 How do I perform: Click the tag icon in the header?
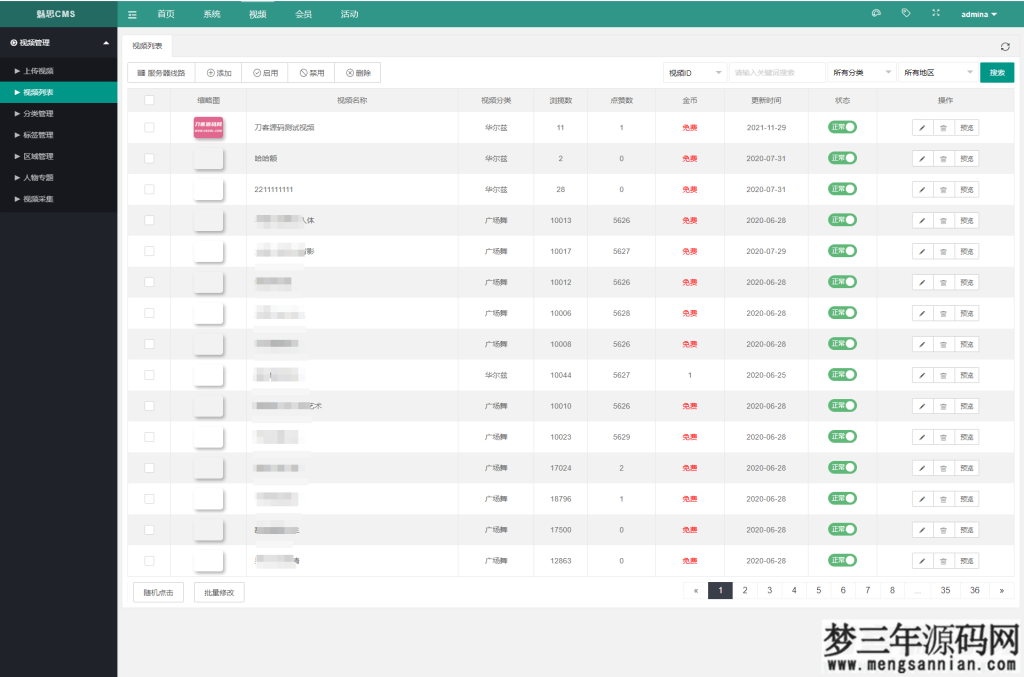point(908,14)
